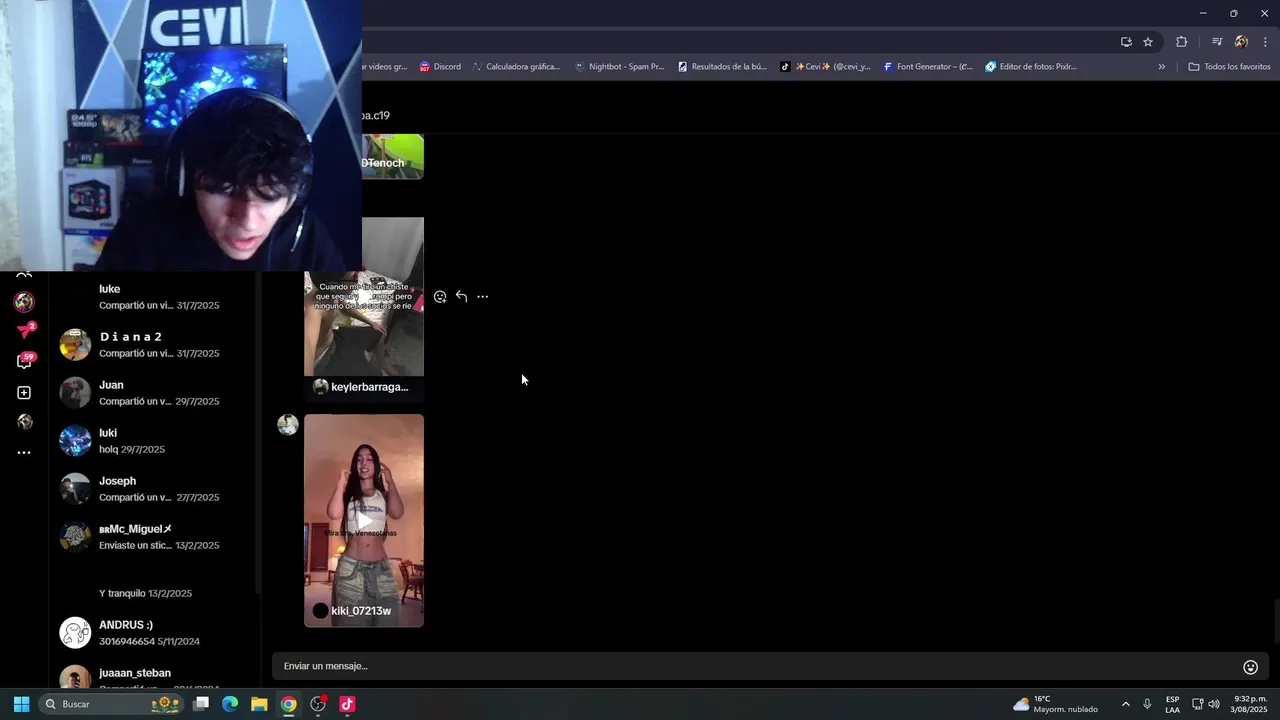The height and width of the screenshot is (720, 1280).
Task: Open the volume control in system tray
Action: (x=1214, y=704)
